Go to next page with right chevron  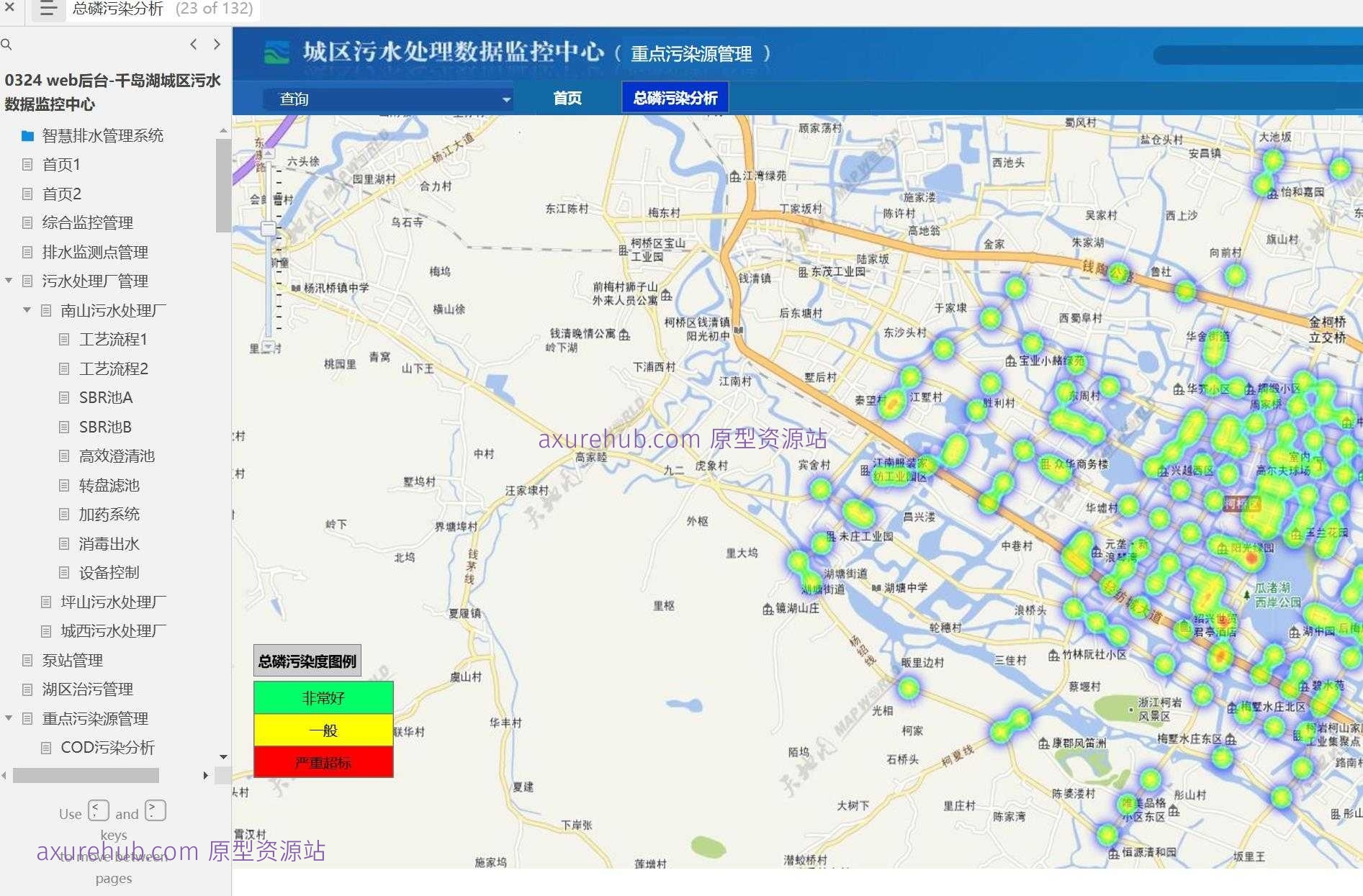217,44
